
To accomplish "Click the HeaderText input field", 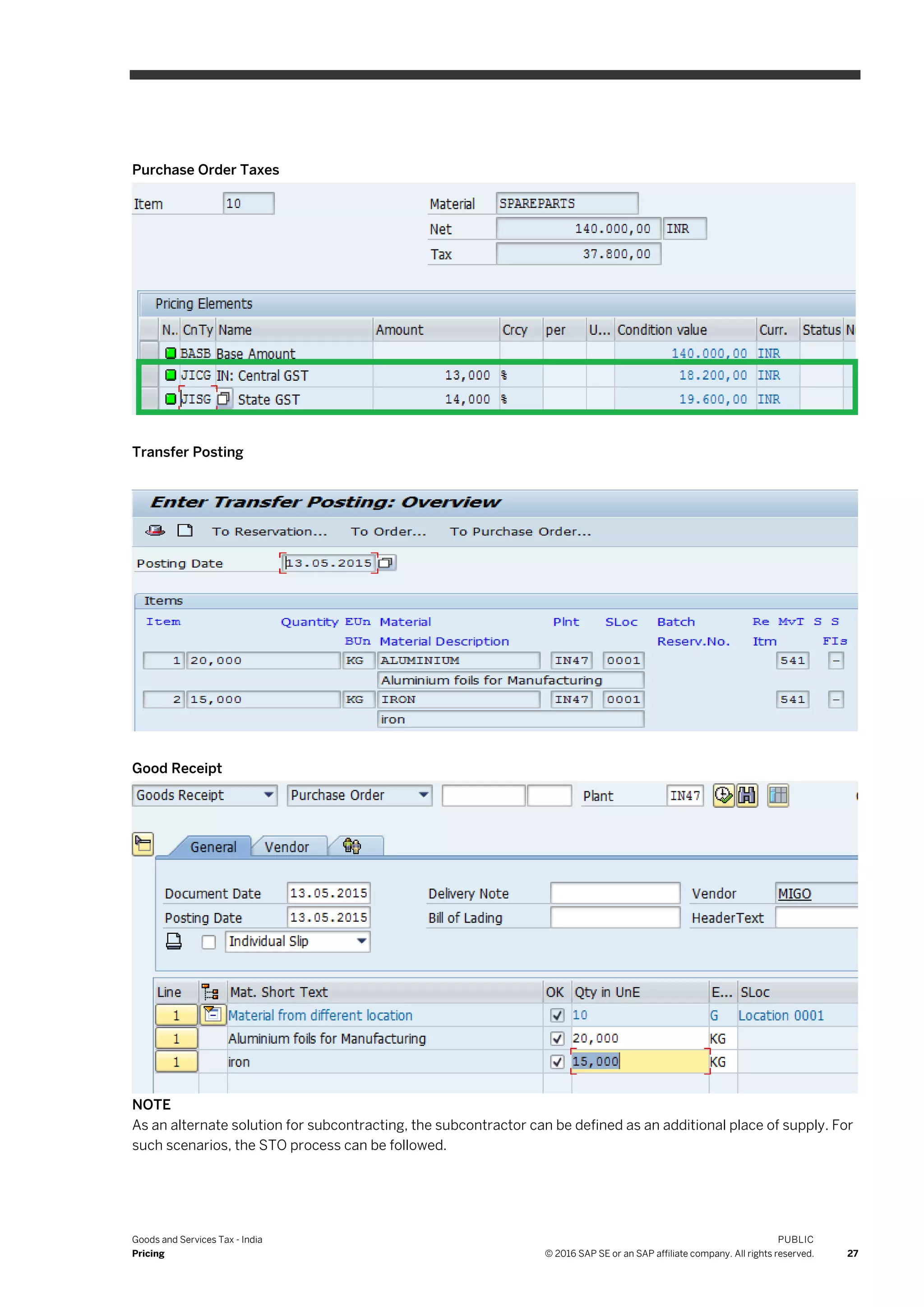I will pyautogui.click(x=817, y=917).
